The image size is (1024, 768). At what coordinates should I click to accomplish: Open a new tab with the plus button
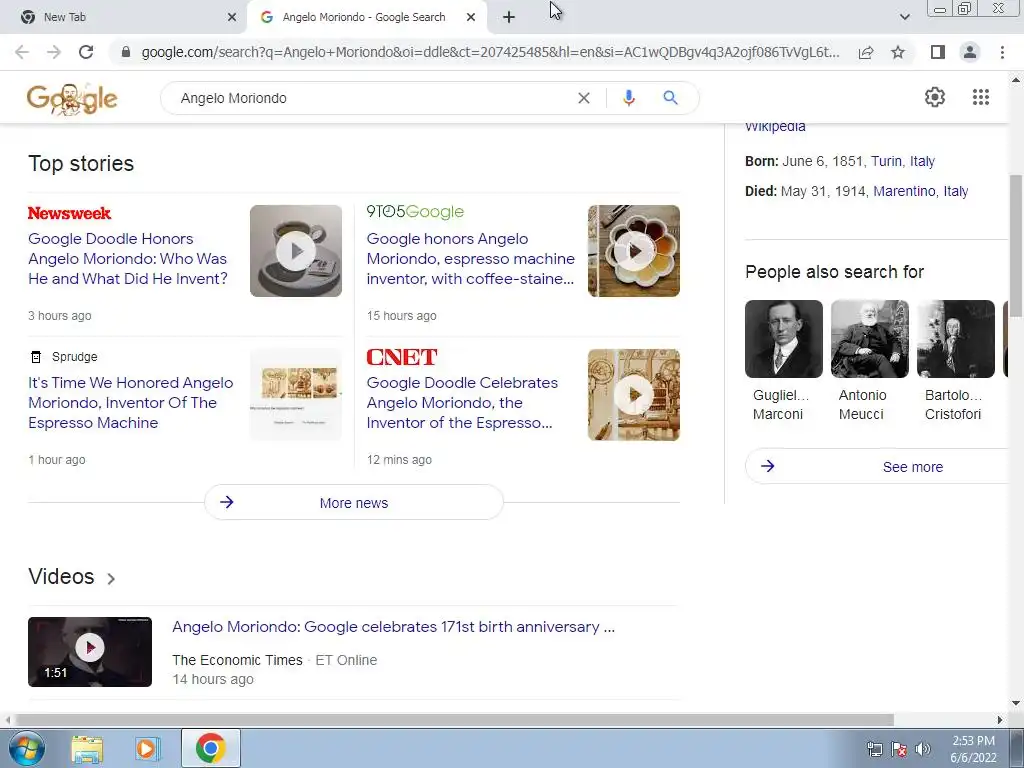coord(509,17)
